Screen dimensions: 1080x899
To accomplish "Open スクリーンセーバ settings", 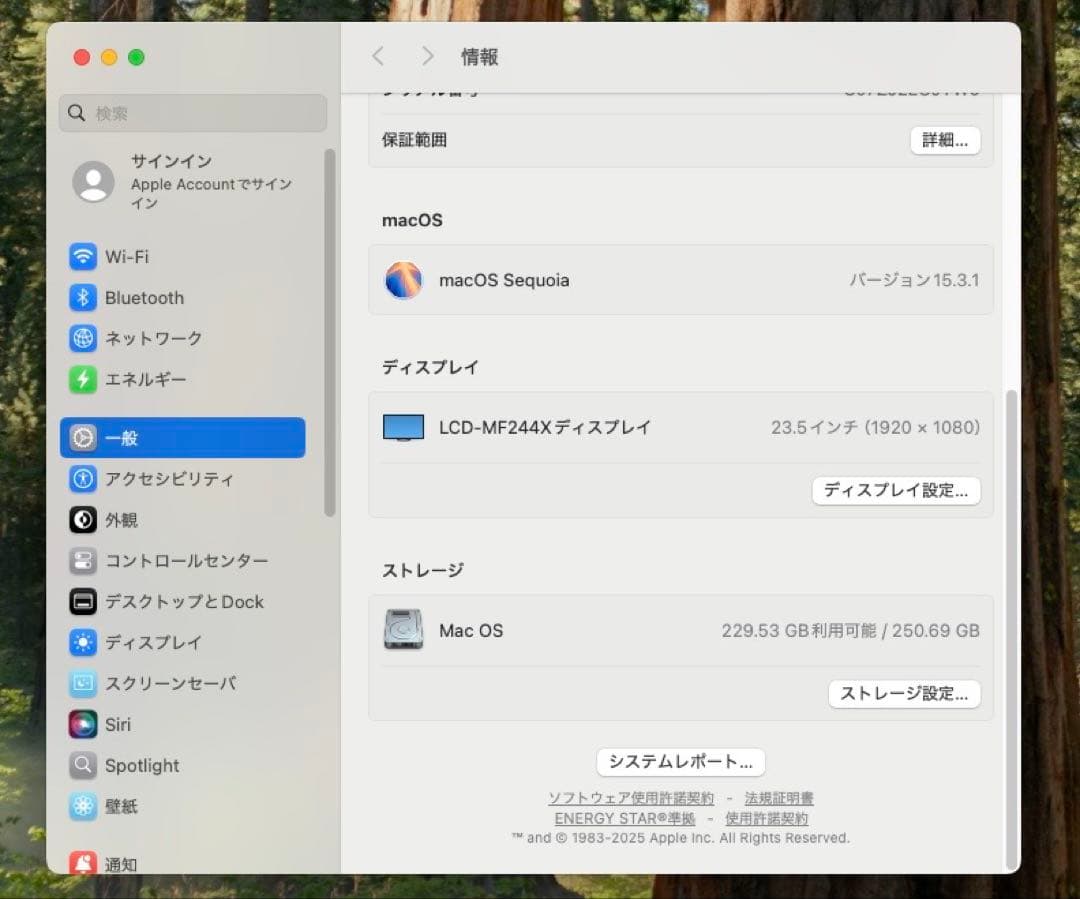I will (163, 684).
